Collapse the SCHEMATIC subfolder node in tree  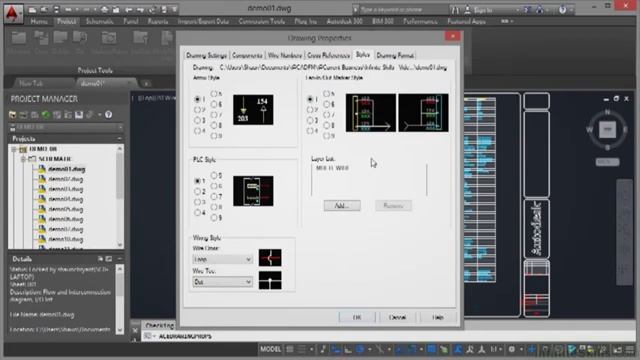23,159
